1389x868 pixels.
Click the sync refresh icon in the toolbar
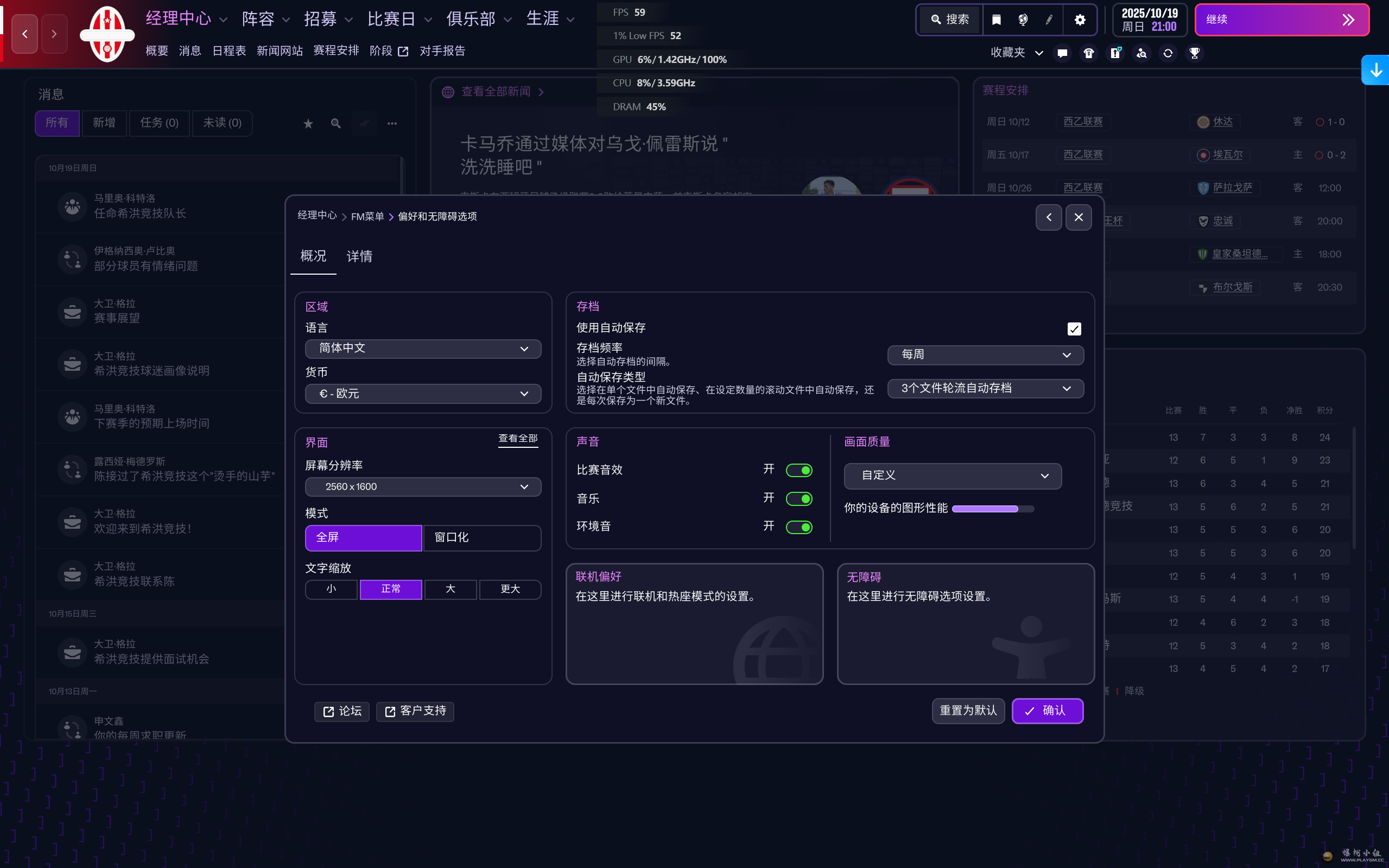pos(1168,53)
